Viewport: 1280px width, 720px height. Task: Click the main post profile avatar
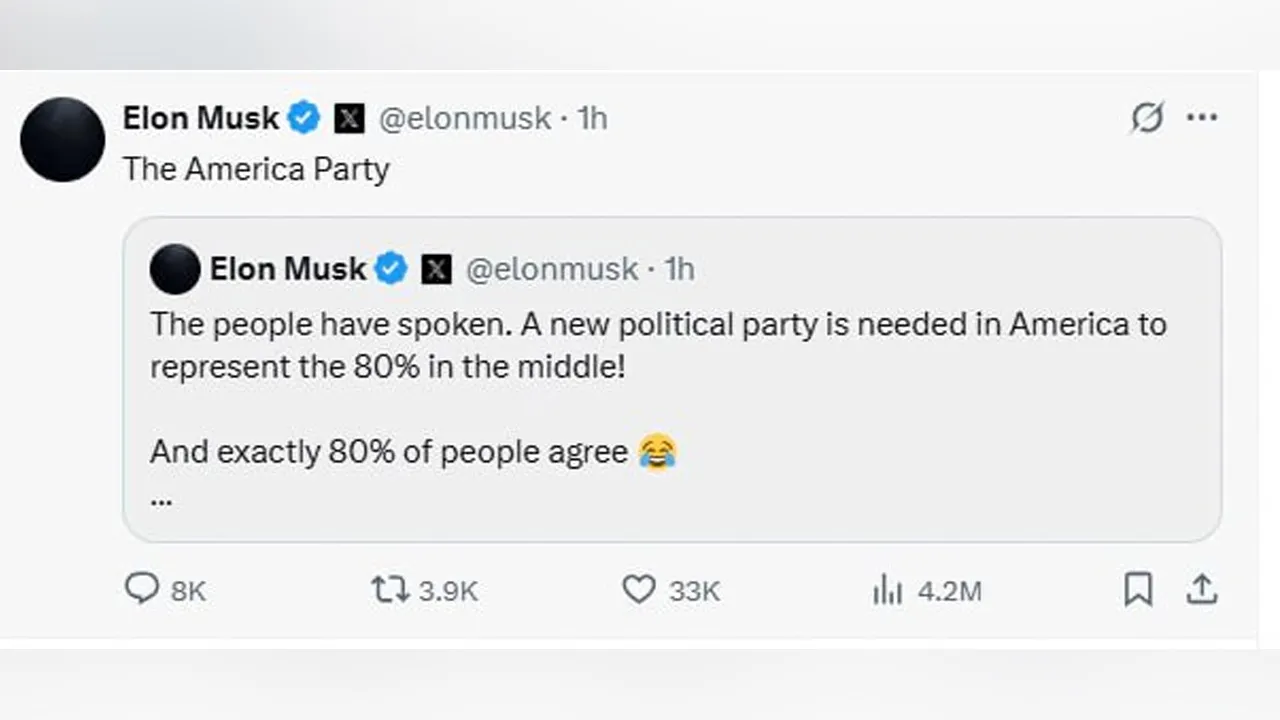click(x=62, y=139)
